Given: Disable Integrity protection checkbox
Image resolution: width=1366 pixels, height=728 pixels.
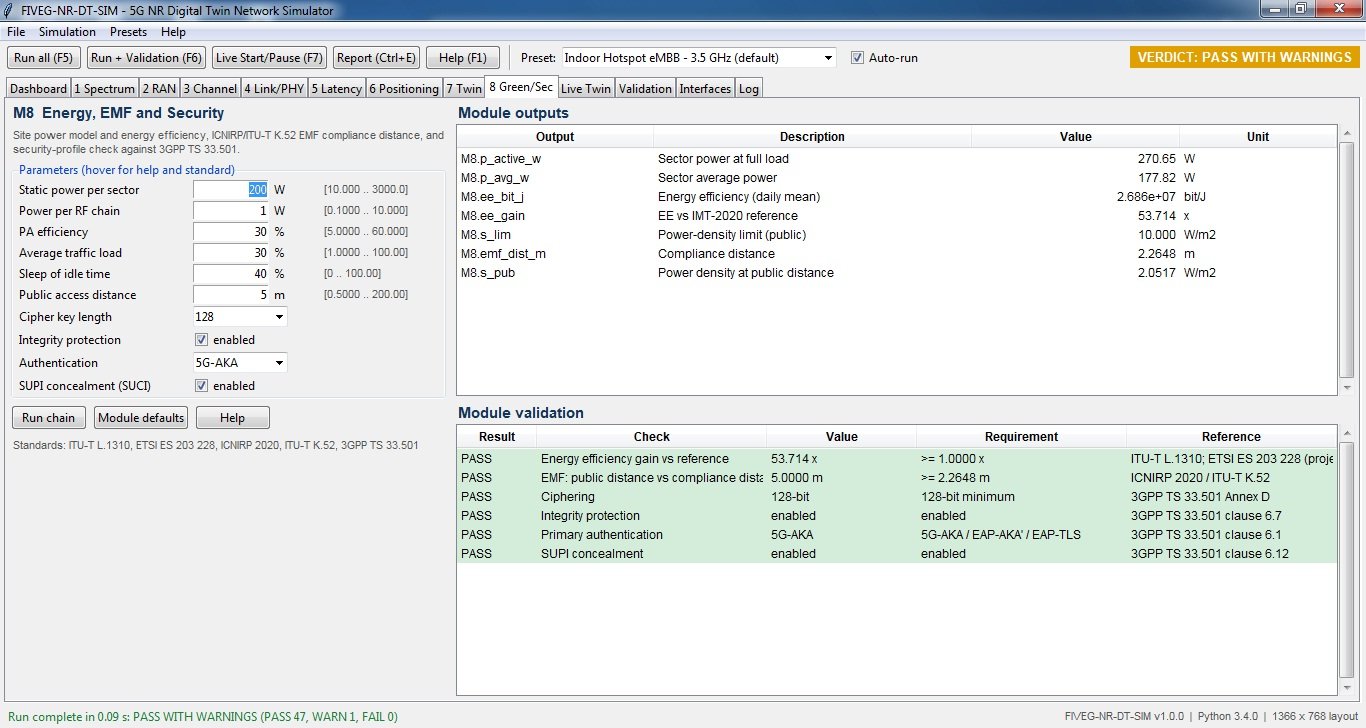Looking at the screenshot, I should click(201, 340).
